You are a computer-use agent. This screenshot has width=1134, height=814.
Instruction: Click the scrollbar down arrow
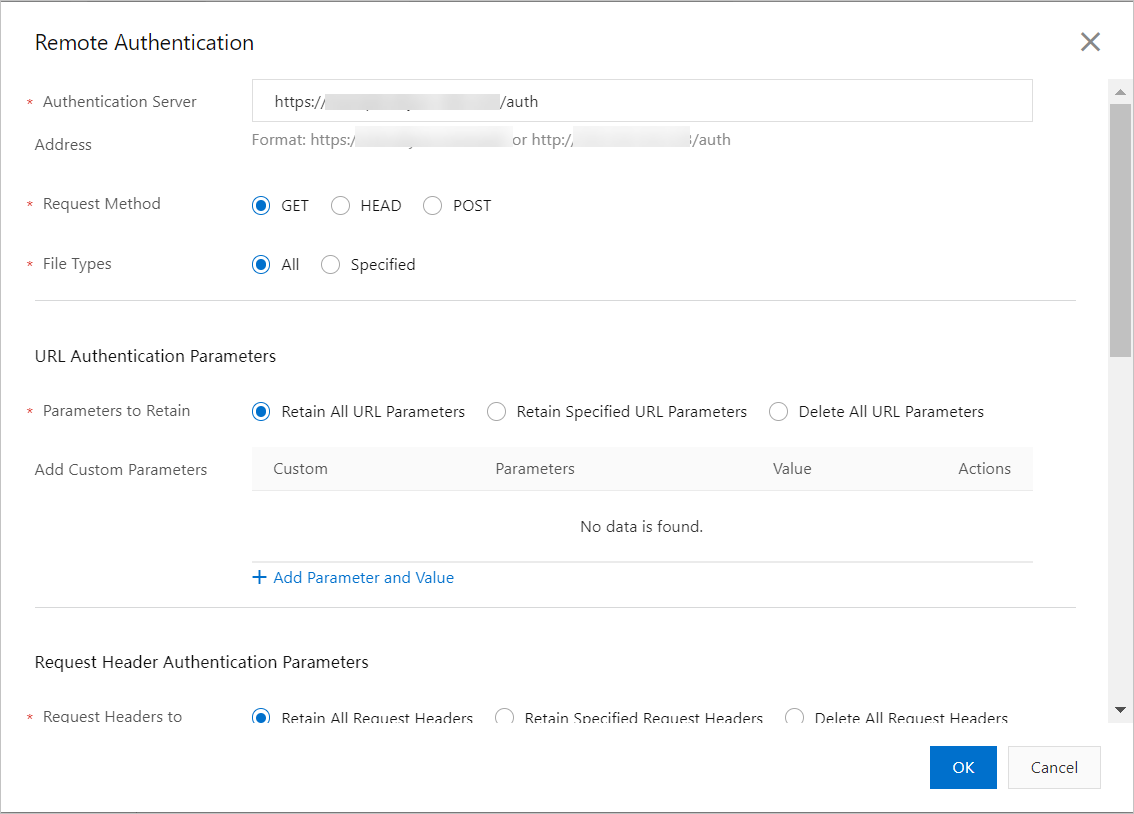point(1120,709)
